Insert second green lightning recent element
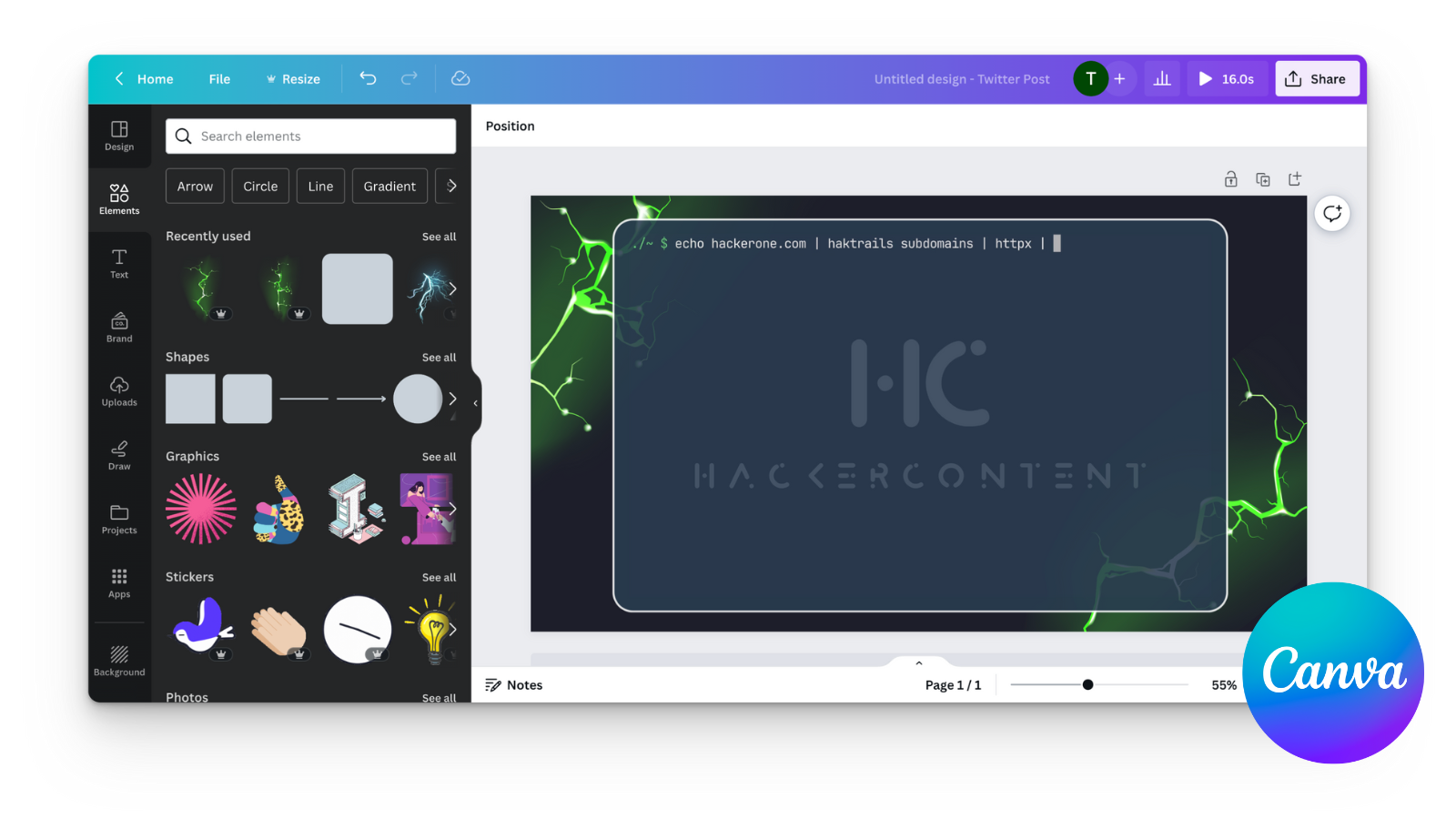The image size is (1456, 819). (x=279, y=289)
